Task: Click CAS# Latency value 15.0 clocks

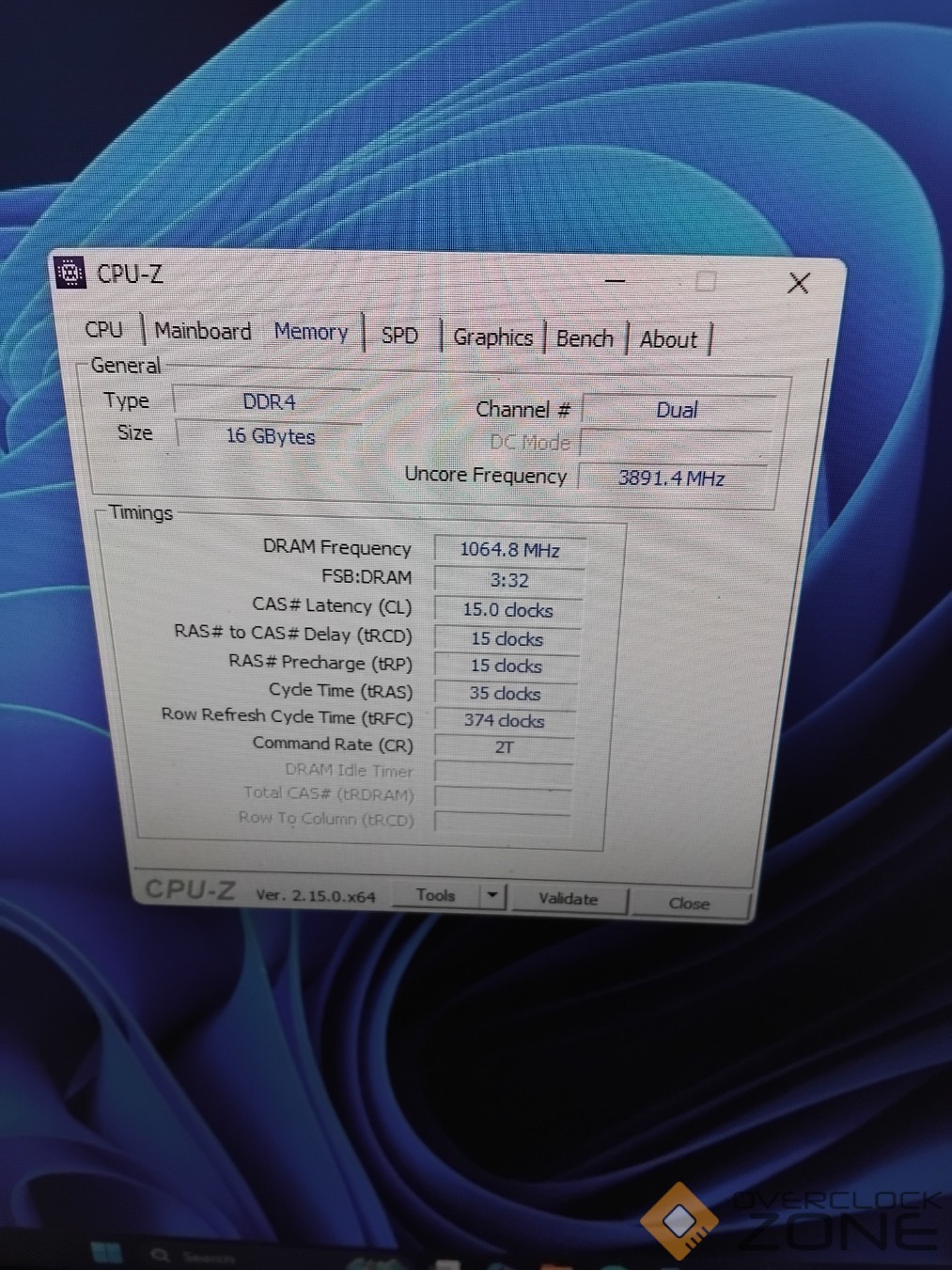Action: tap(508, 610)
